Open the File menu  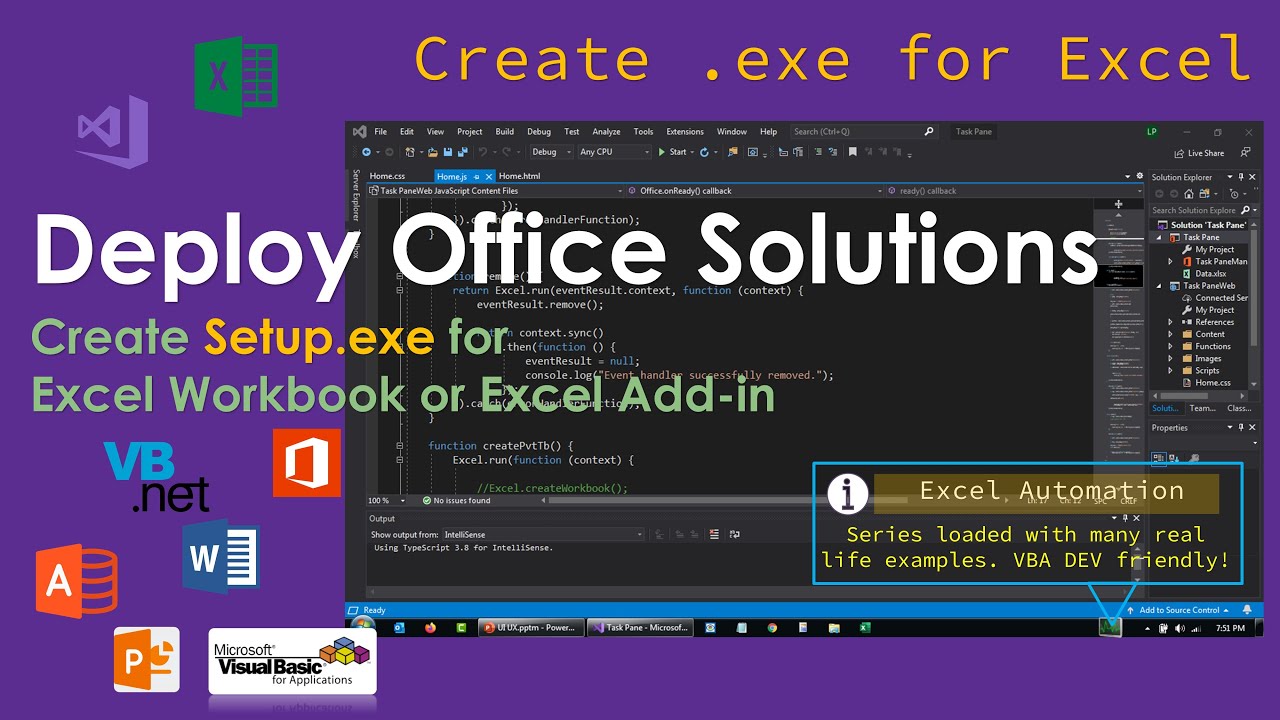coord(381,132)
